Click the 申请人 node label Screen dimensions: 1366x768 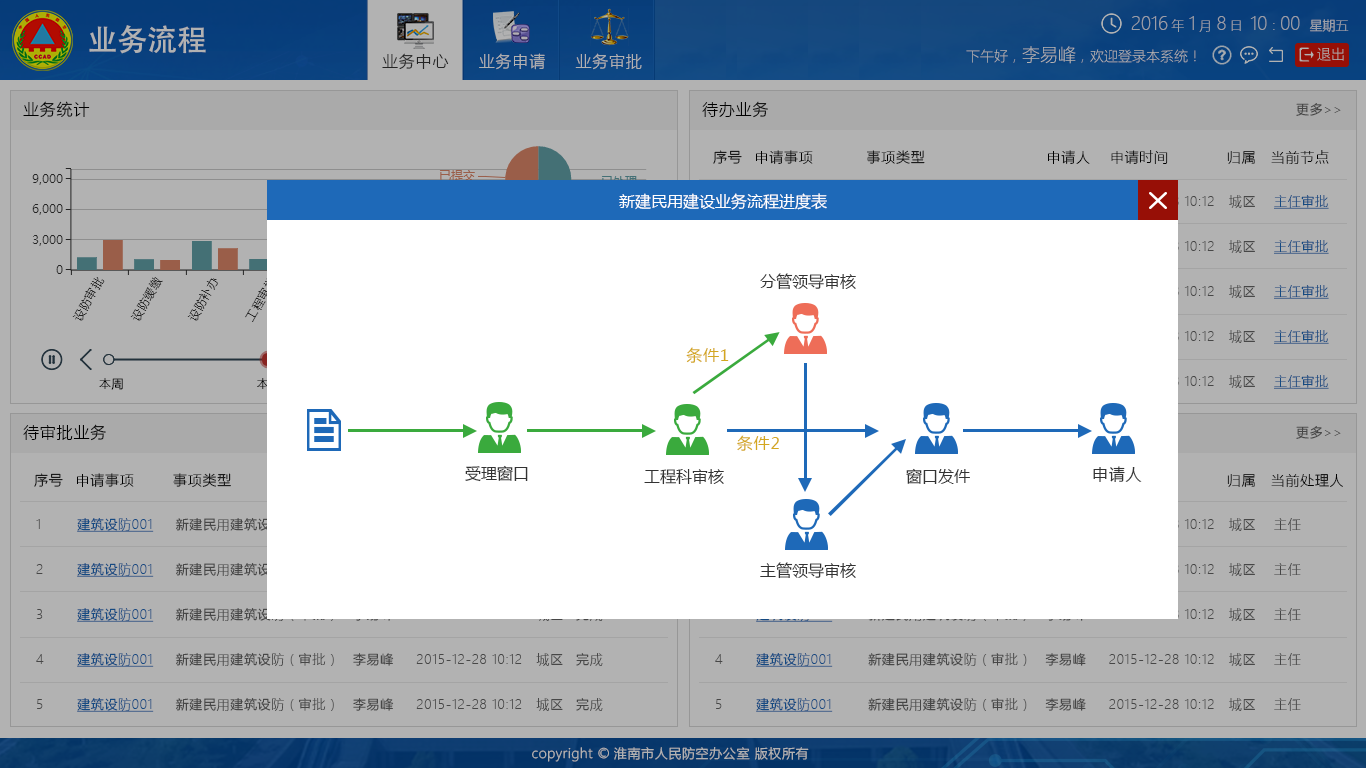1117,474
